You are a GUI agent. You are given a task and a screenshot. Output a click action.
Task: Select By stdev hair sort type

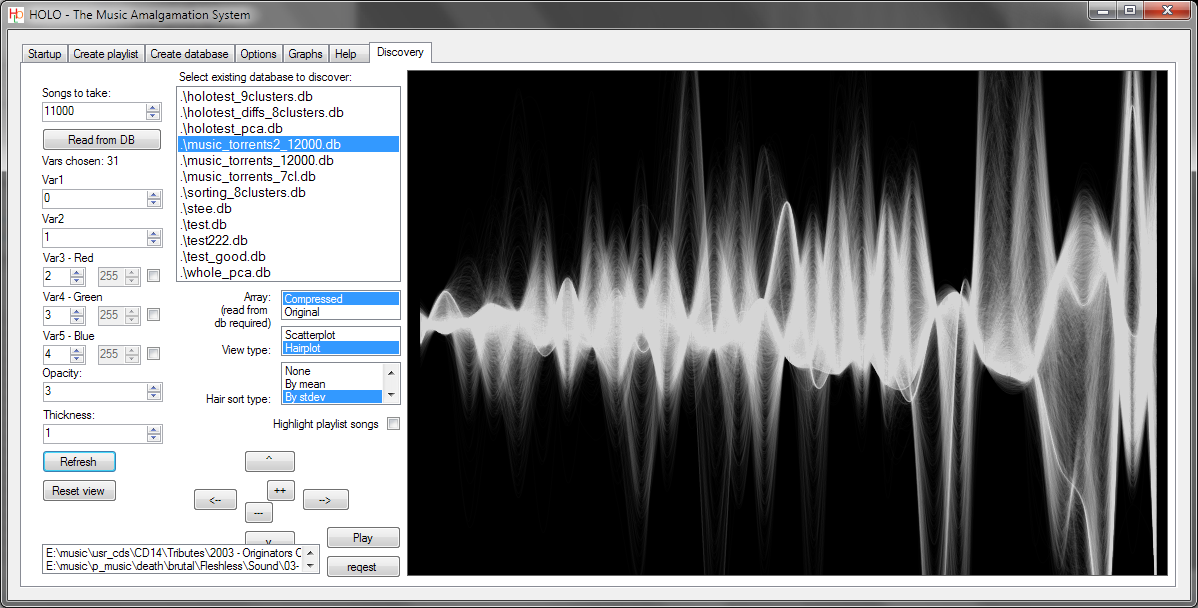click(332, 396)
